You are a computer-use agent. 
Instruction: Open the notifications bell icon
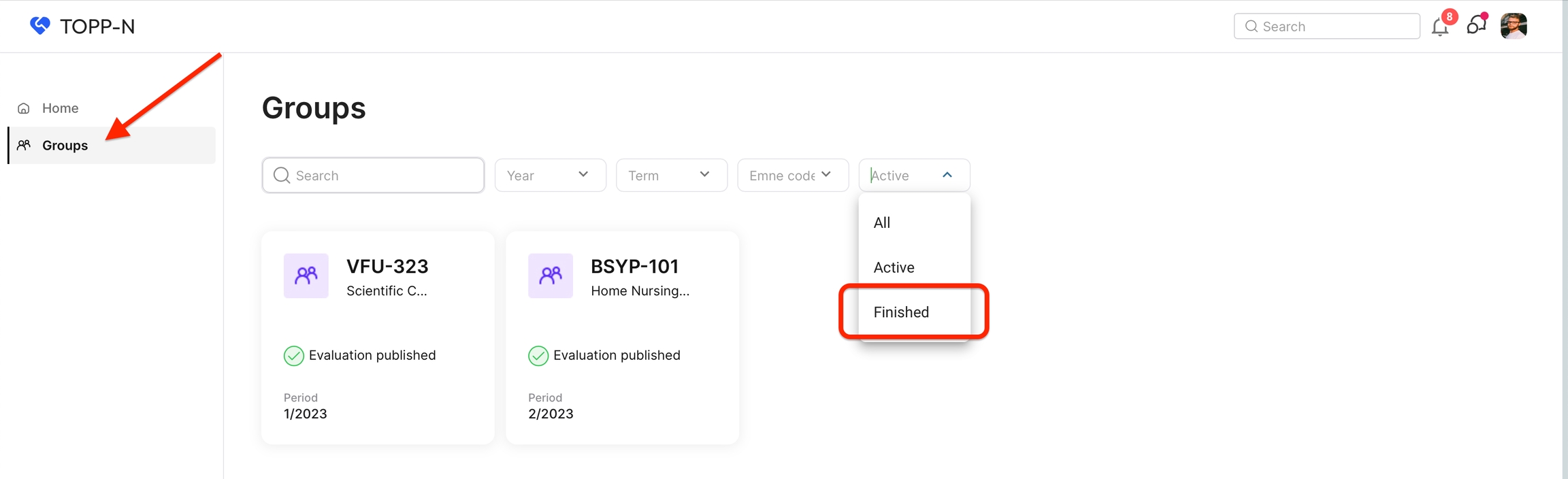click(1439, 27)
